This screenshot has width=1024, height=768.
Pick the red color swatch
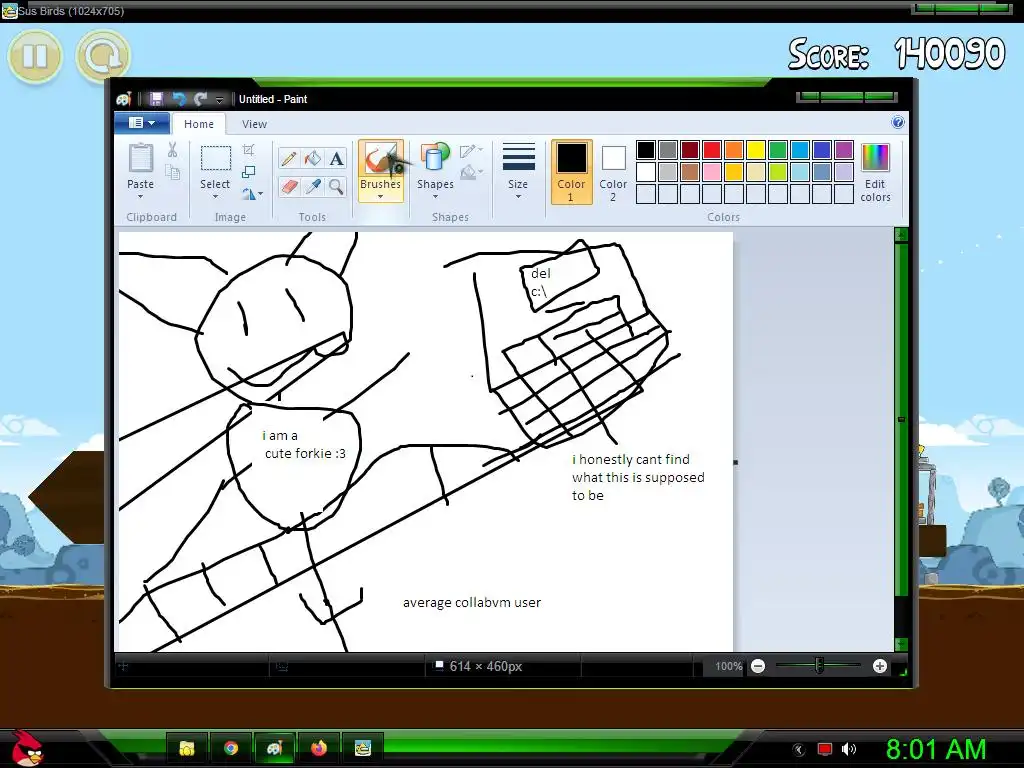pos(712,150)
